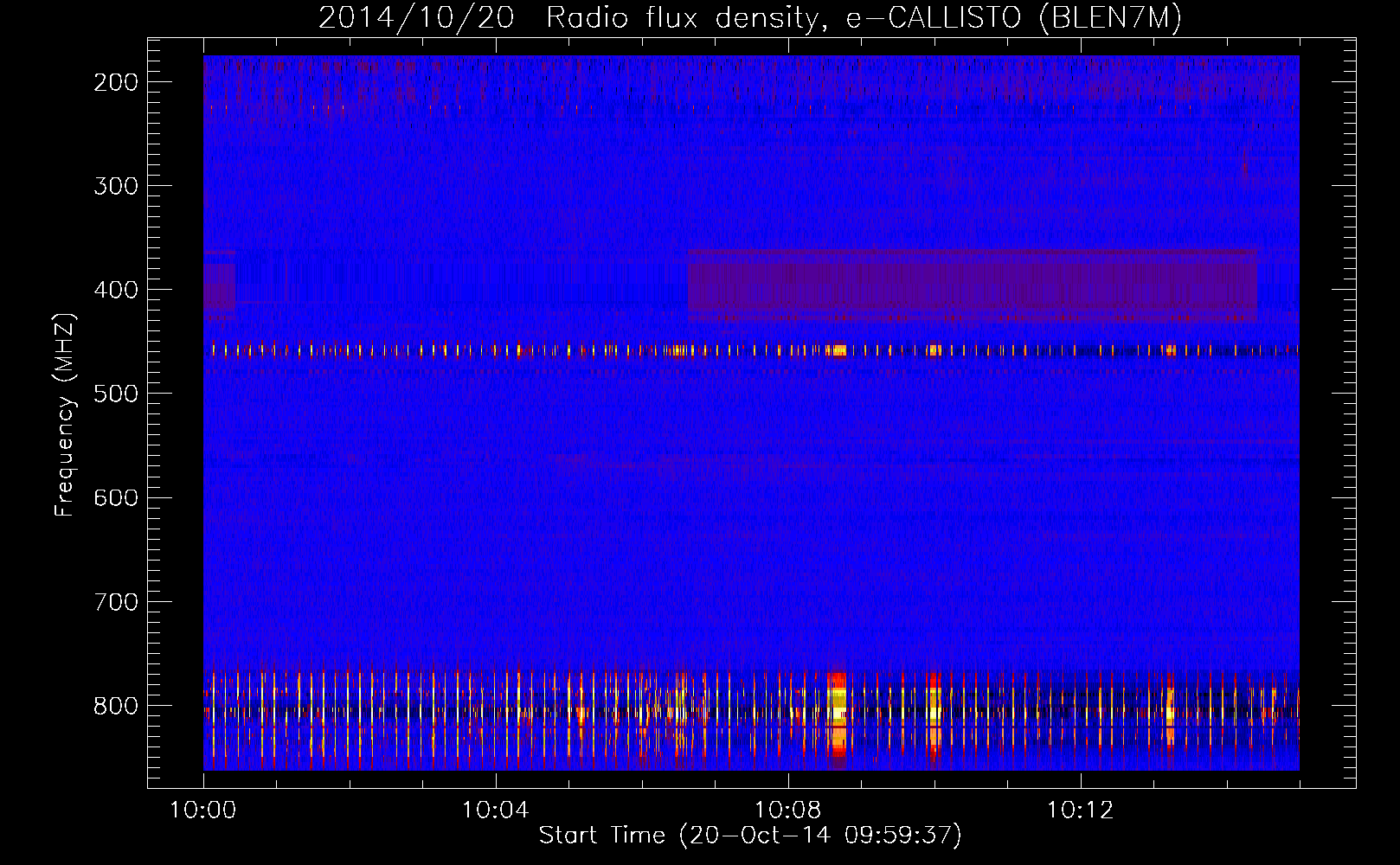Click the 10:12 time tick label
Screen dimensions: 1400x865
(1080, 811)
